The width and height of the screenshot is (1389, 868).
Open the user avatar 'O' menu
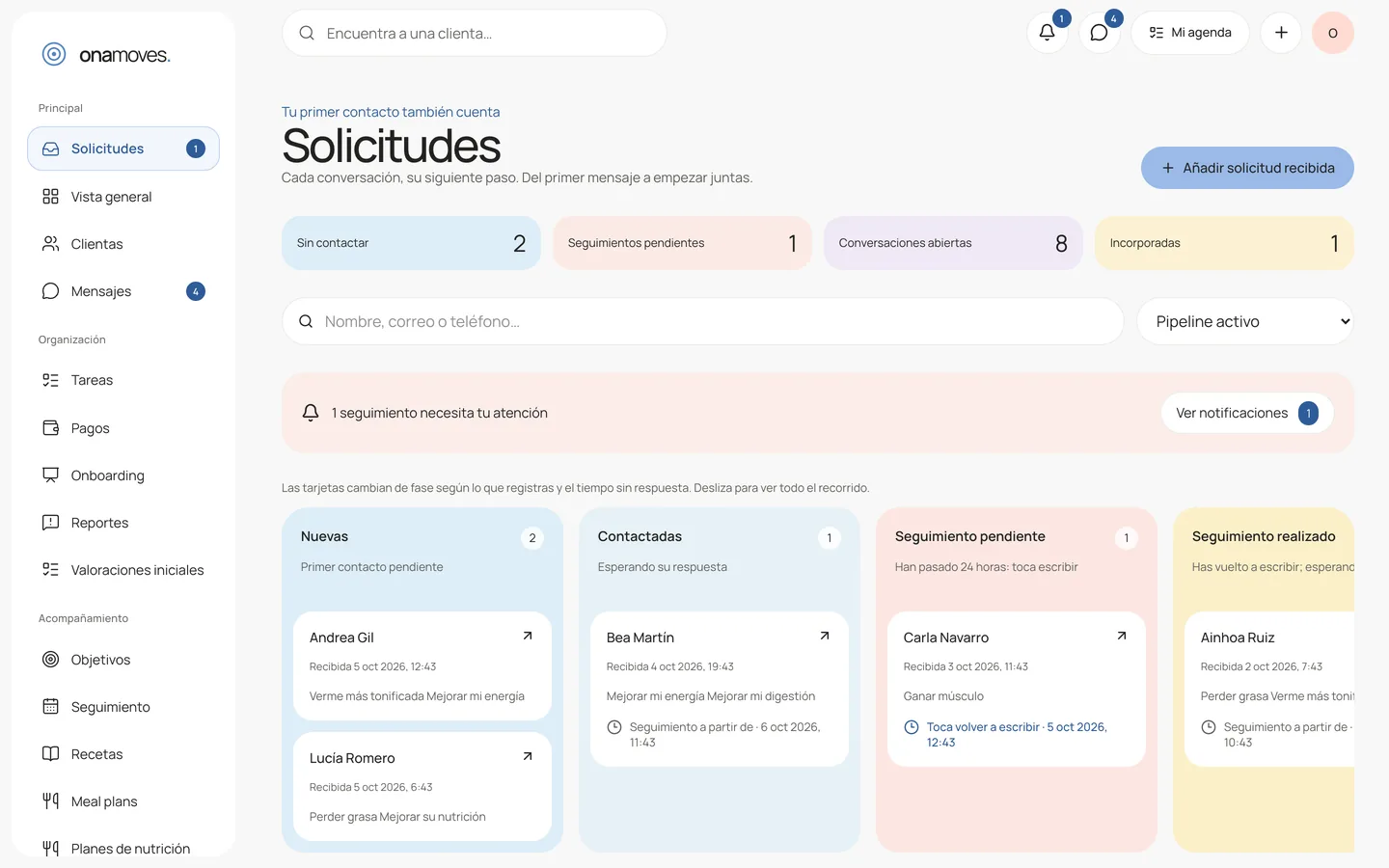tap(1333, 33)
